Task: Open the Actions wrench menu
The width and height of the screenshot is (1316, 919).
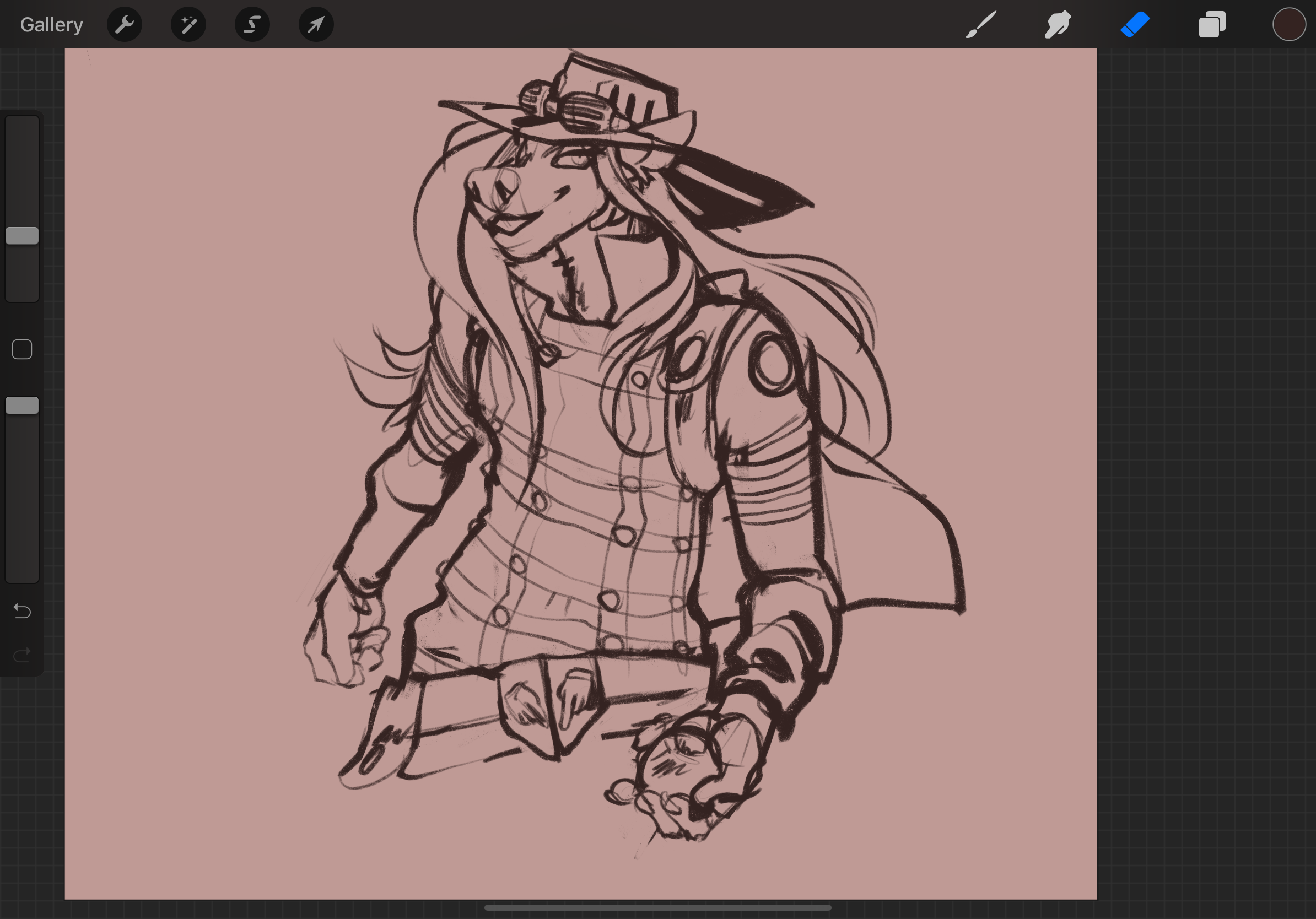Action: tap(125, 25)
